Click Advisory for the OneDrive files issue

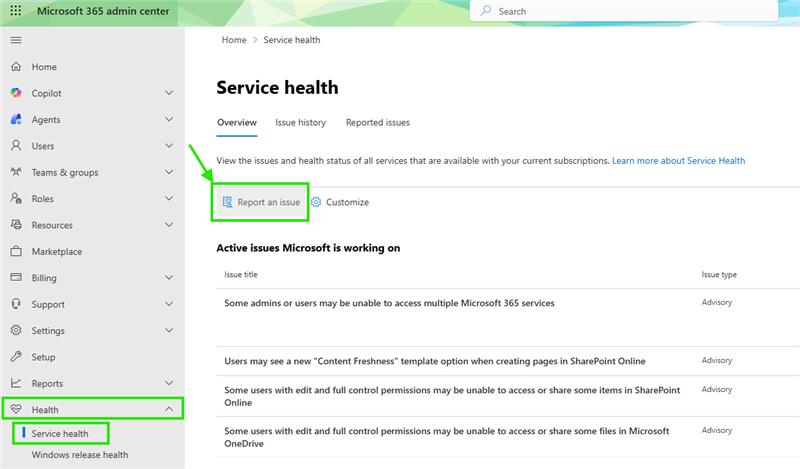[x=717, y=430]
